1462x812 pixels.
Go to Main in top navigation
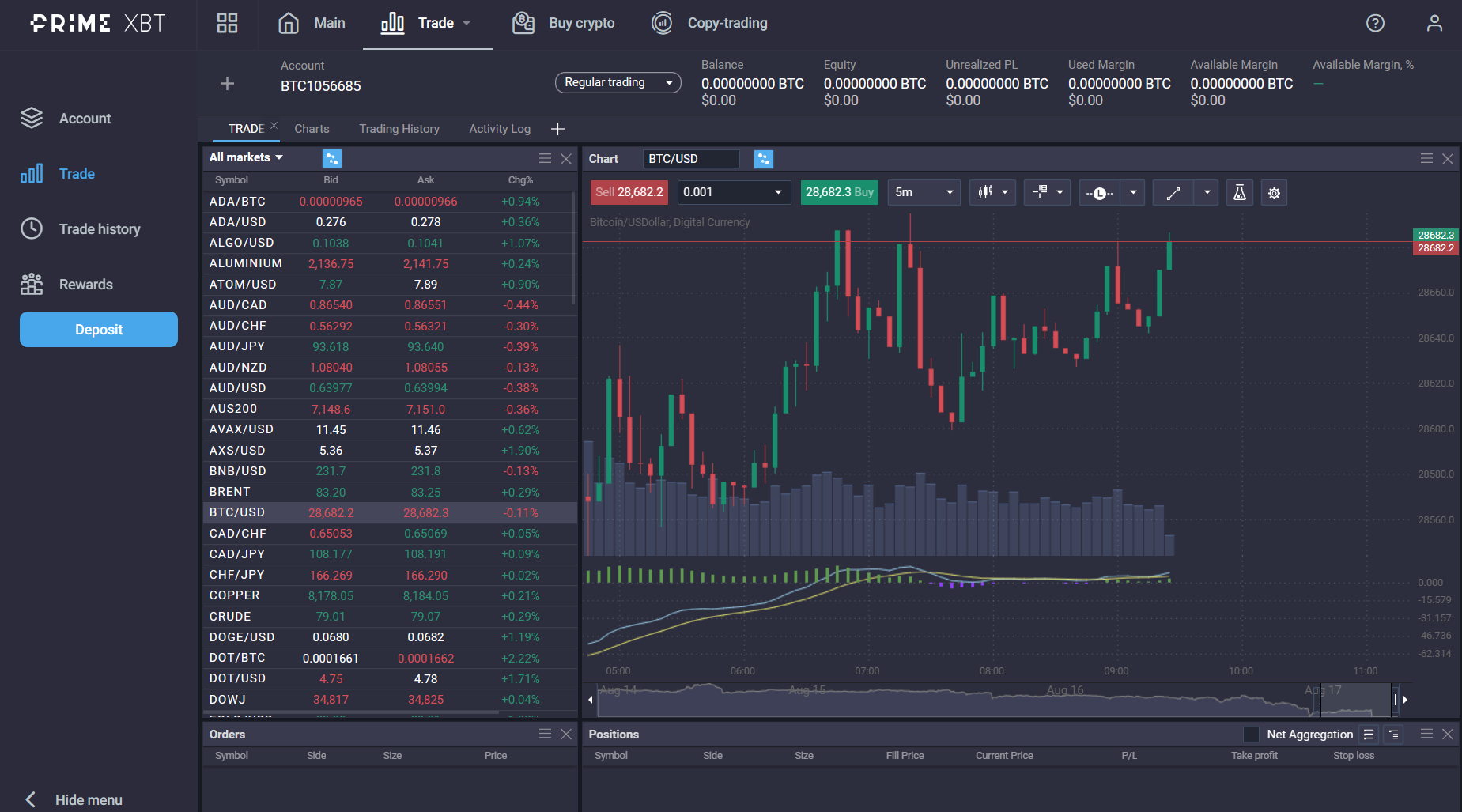click(312, 23)
